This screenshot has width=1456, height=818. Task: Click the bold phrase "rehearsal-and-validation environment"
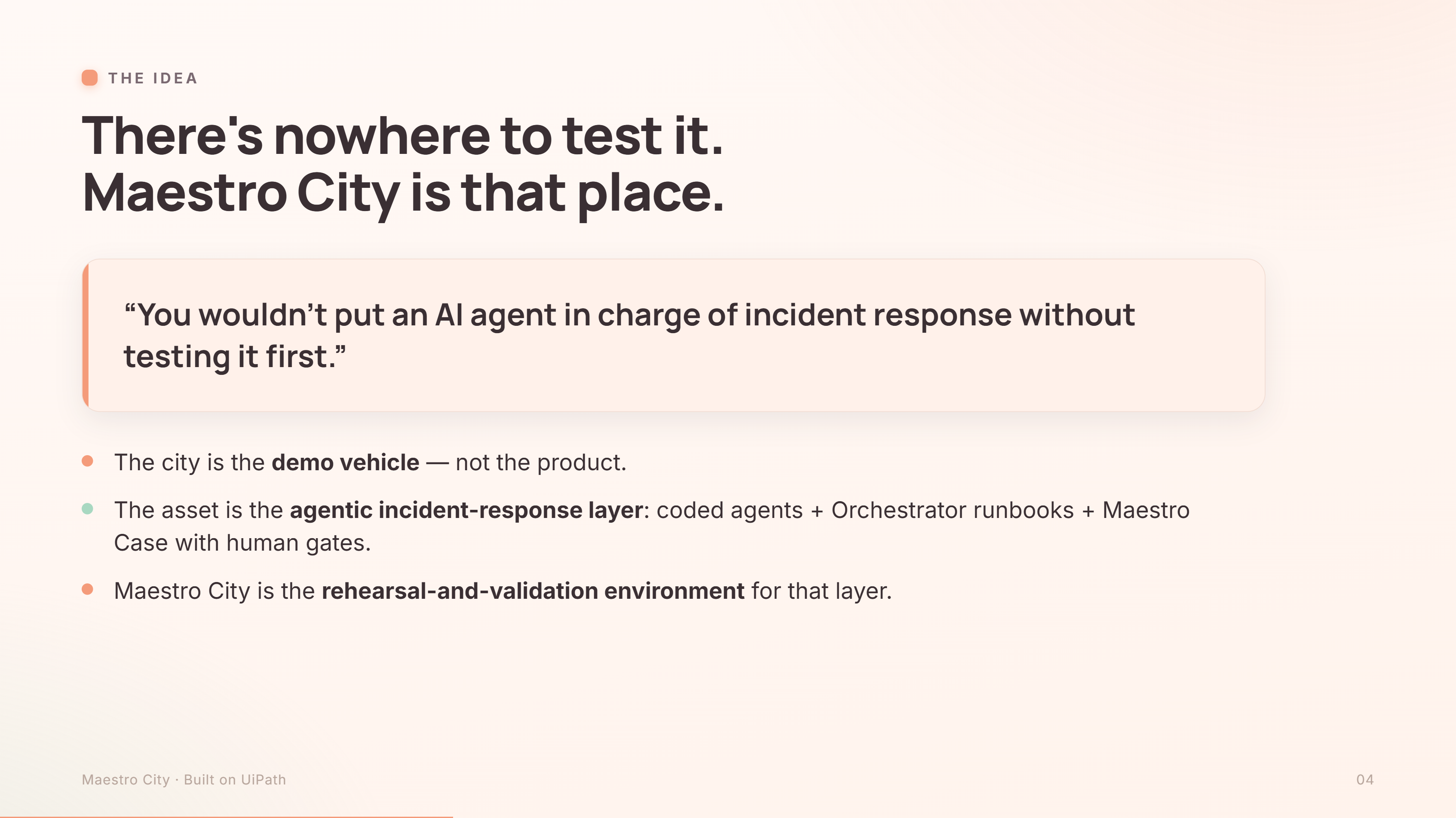click(x=533, y=591)
